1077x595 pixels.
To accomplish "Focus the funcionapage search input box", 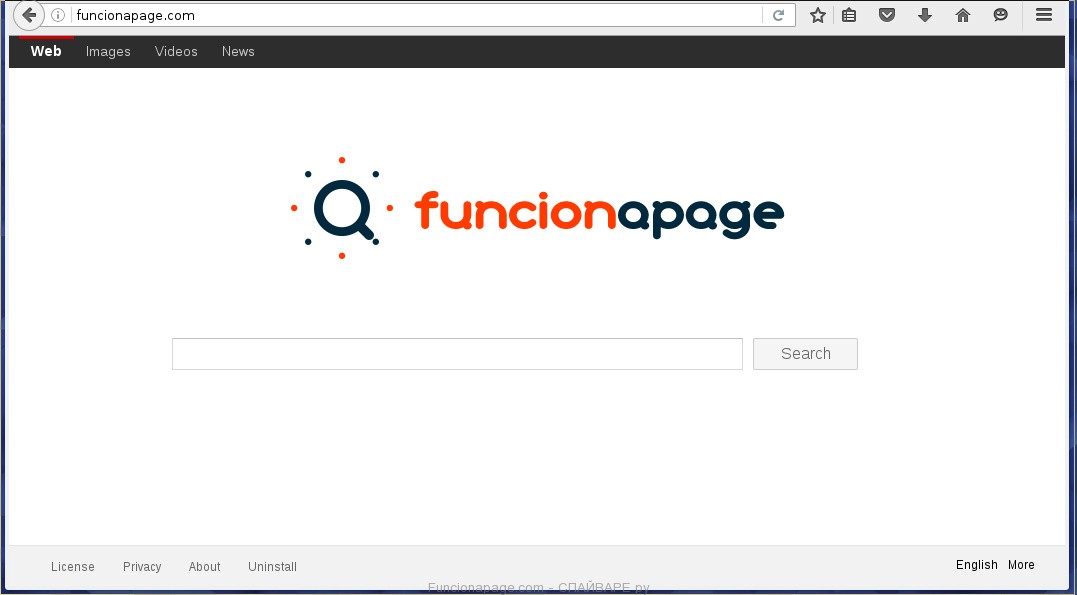I will tap(457, 354).
